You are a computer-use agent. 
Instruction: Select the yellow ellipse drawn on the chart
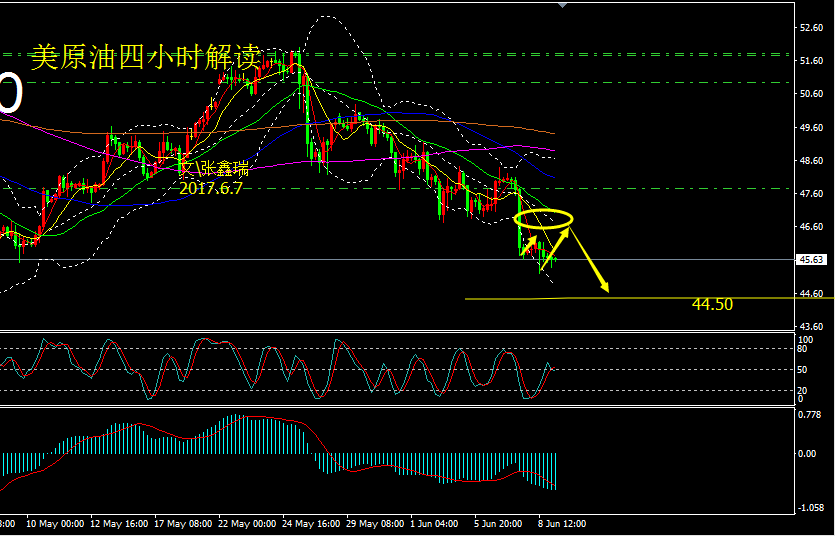pos(544,217)
